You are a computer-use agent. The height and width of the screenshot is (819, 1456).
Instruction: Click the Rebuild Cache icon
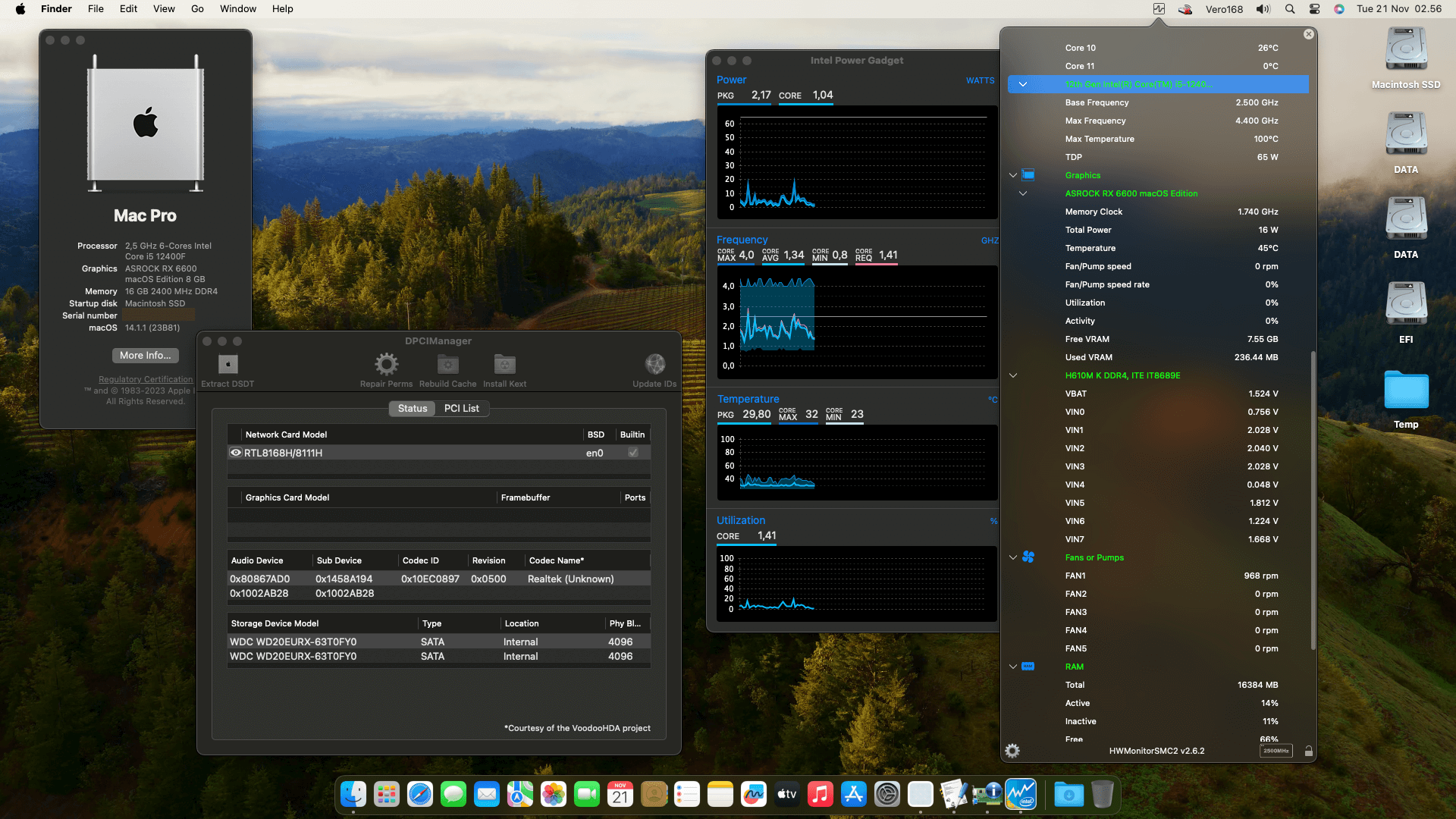[x=447, y=365]
